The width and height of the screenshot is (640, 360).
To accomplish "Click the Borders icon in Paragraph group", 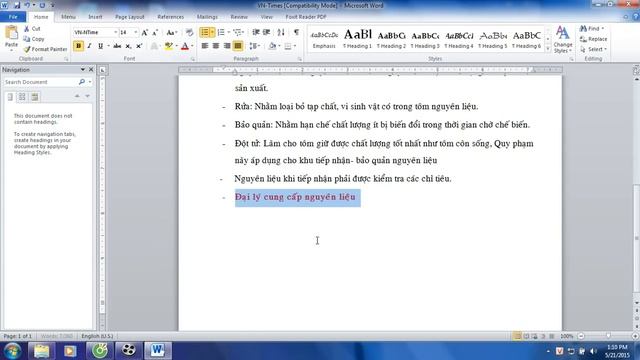I will pyautogui.click(x=288, y=46).
